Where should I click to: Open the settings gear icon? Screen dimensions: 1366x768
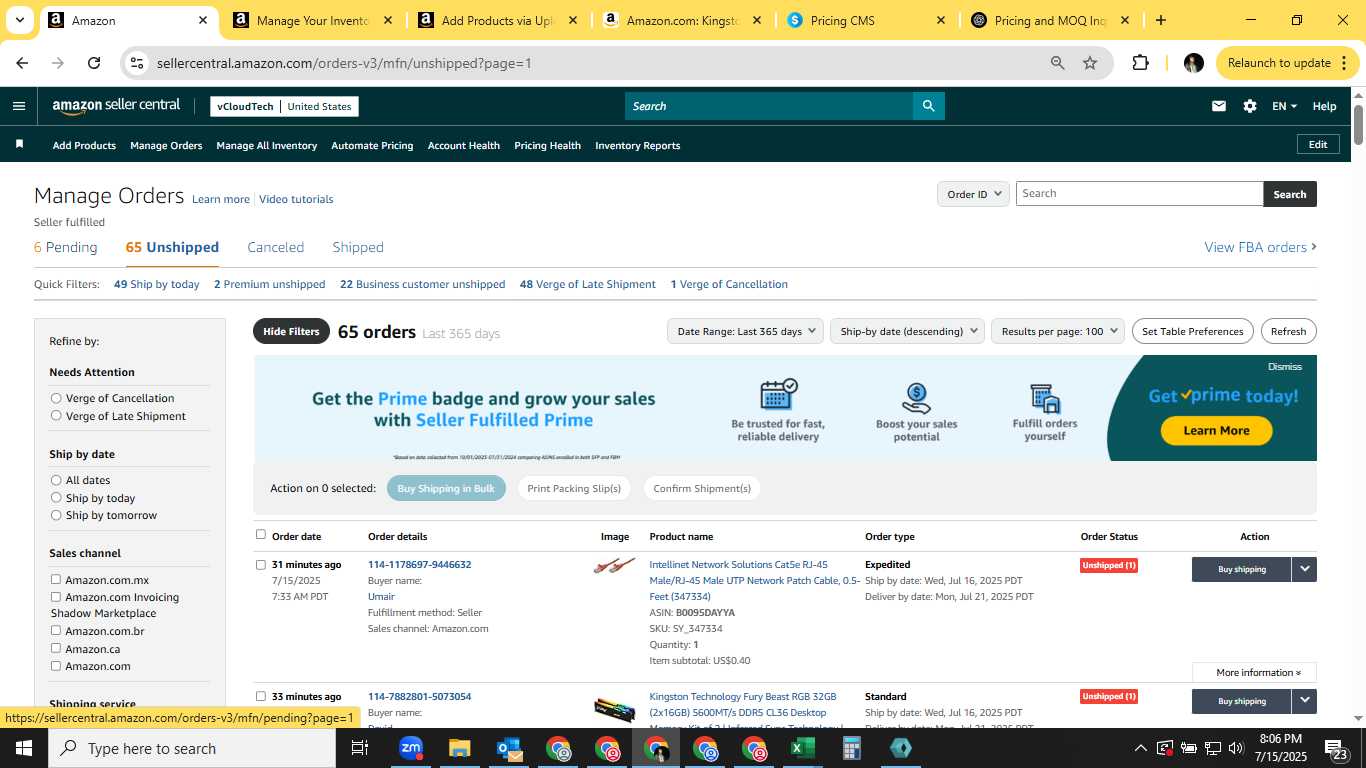1249,106
